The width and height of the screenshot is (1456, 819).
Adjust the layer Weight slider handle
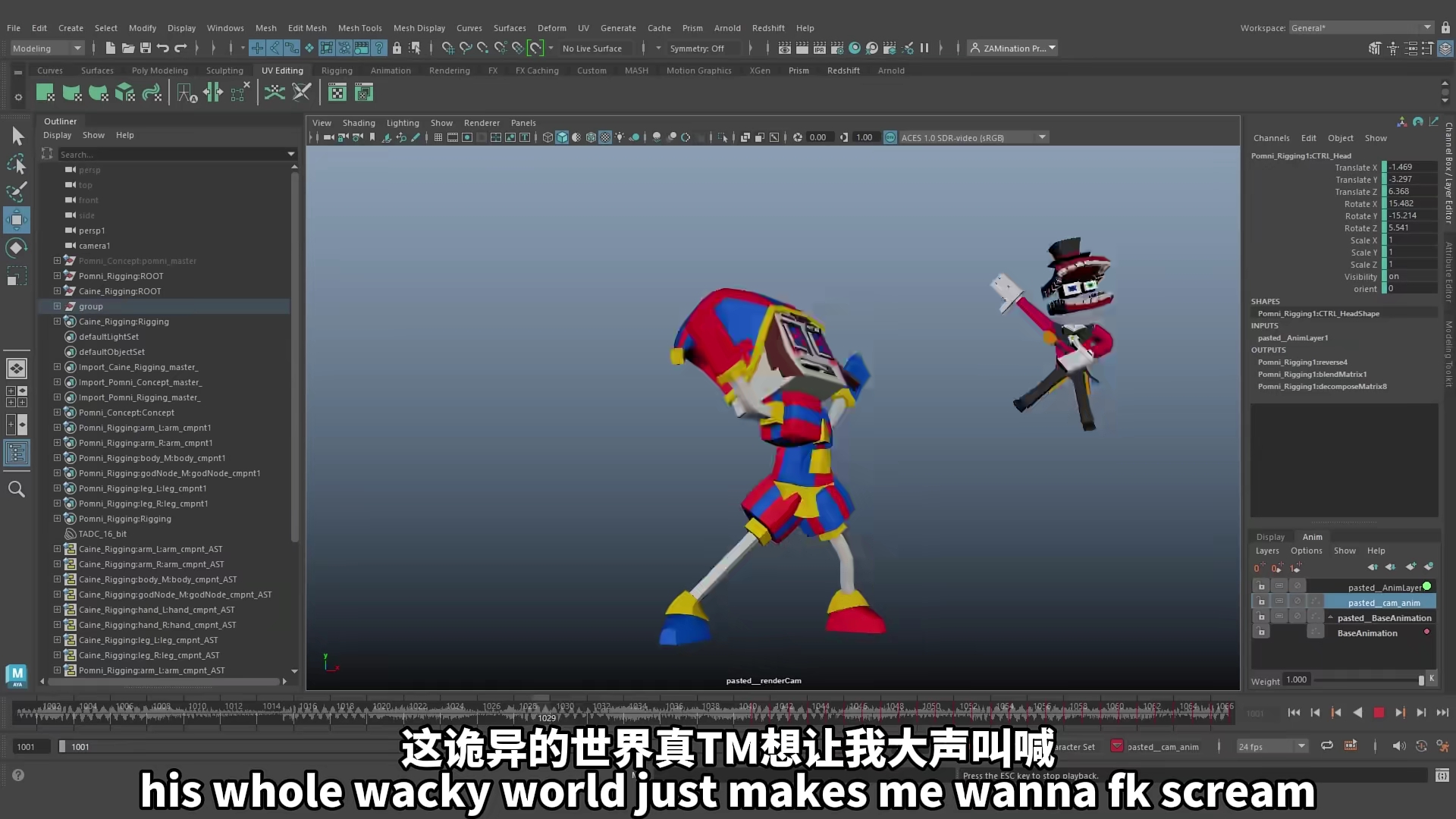point(1421,680)
